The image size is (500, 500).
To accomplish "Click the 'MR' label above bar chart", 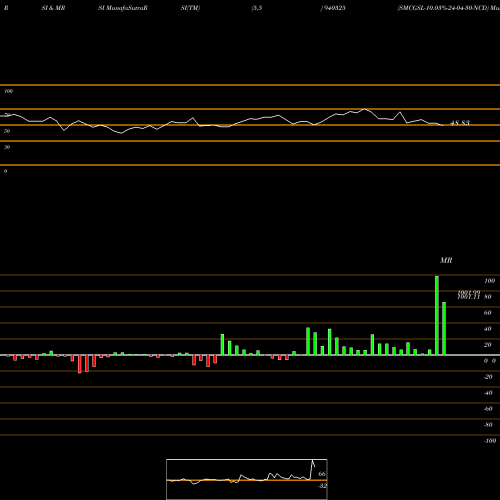I will pyautogui.click(x=446, y=260).
